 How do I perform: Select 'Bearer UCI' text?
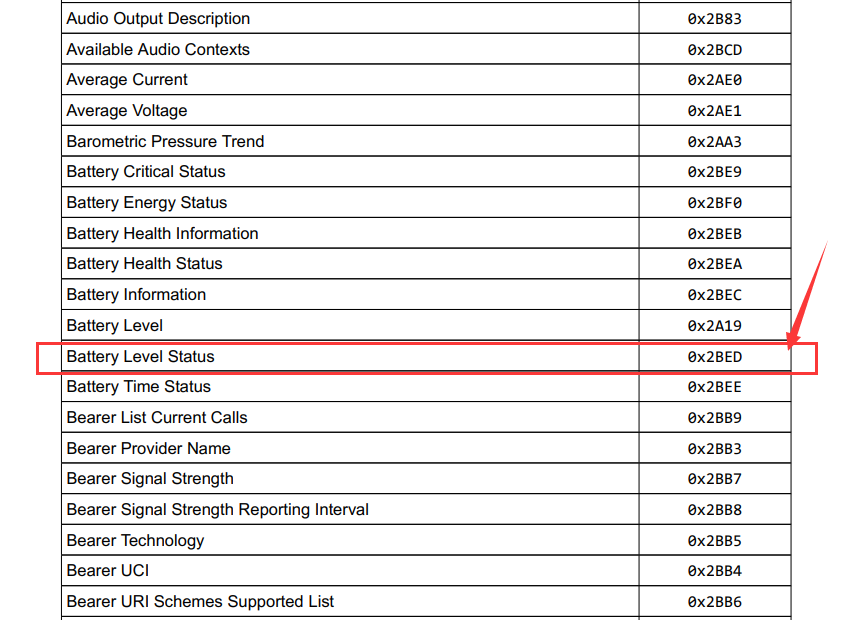pos(108,570)
